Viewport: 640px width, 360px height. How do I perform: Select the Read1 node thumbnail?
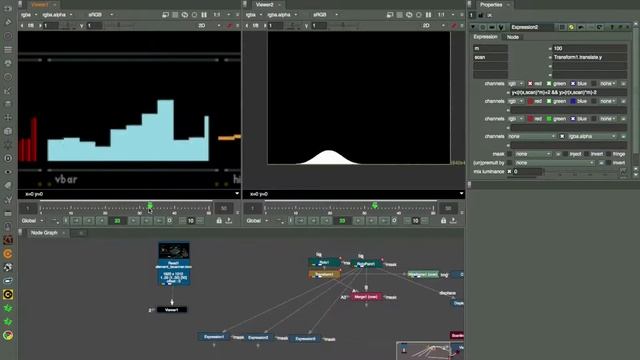pos(174,250)
